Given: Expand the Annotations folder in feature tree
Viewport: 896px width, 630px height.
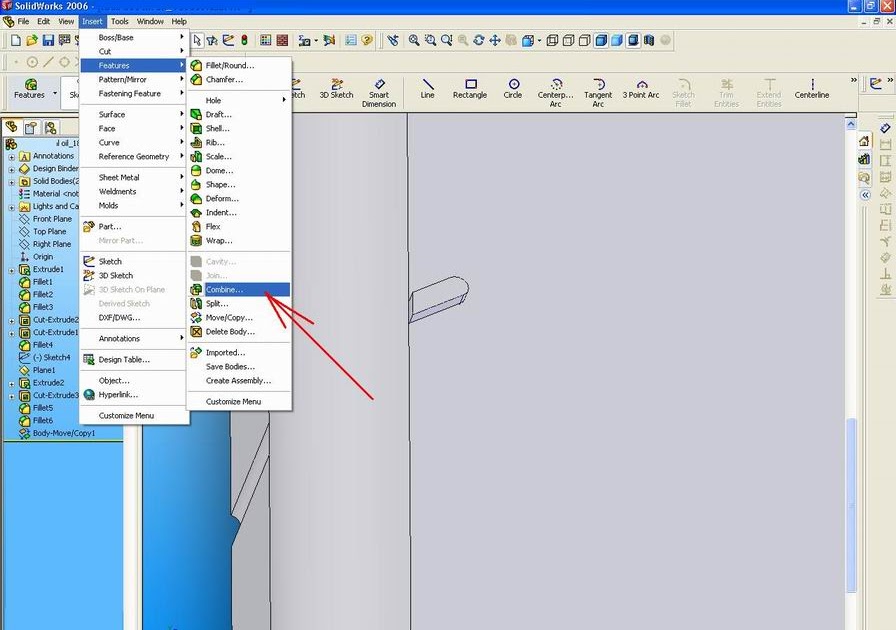Looking at the screenshot, I should tap(10, 156).
